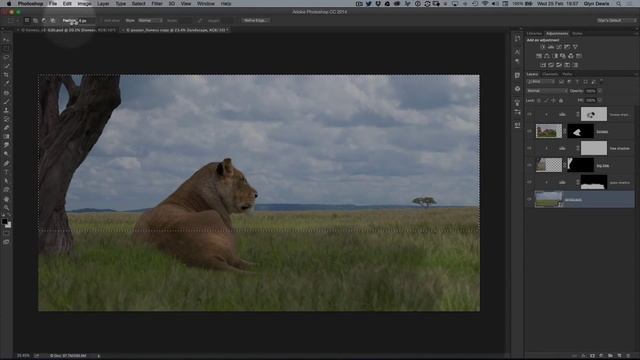Add an Invert adjustment
Screen dimensions: 640x360
point(542,65)
